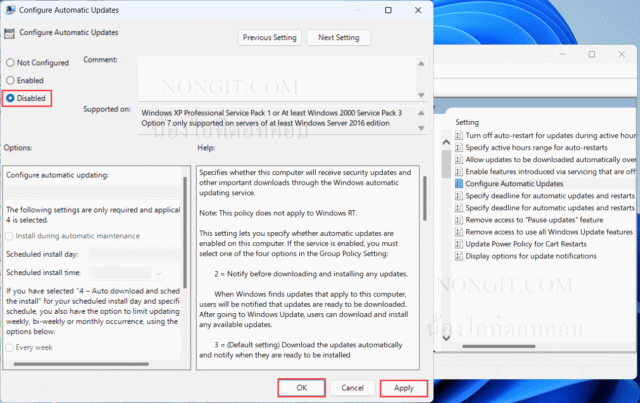Viewport: 640px width, 403px height.
Task: Select Enable features introduced via servicing setting
Action: (551, 171)
